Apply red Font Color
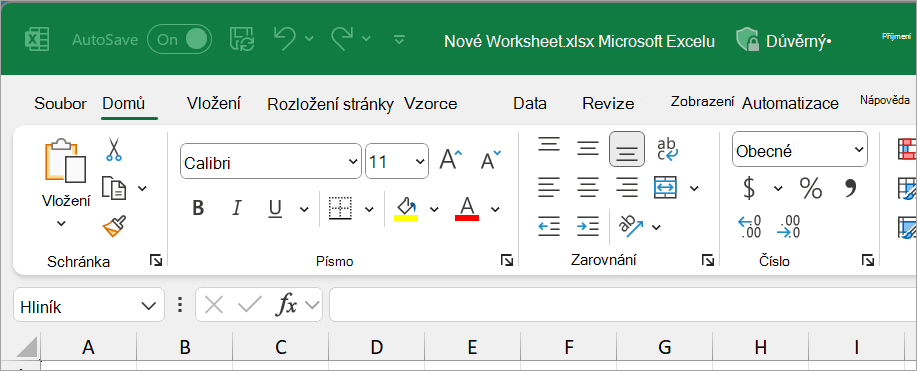 coord(467,209)
